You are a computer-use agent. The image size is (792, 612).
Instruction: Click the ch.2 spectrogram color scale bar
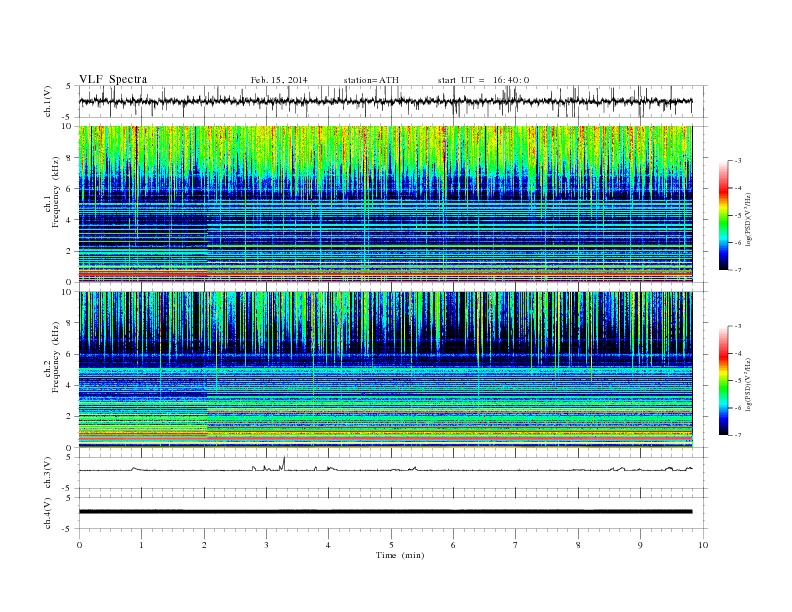point(724,380)
